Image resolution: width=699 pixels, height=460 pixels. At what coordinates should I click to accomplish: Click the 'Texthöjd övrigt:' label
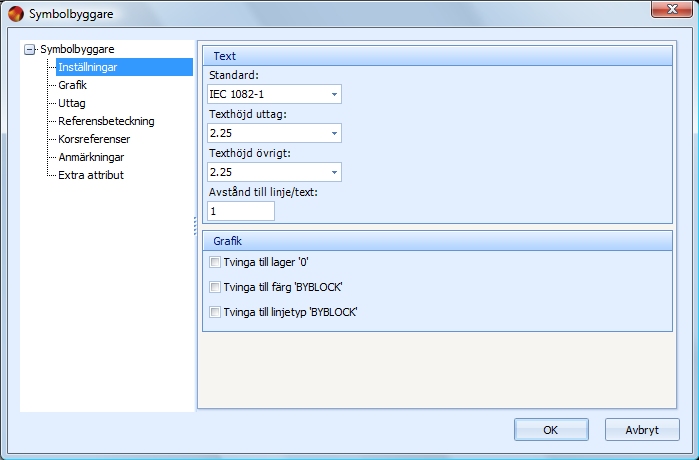pos(250,153)
